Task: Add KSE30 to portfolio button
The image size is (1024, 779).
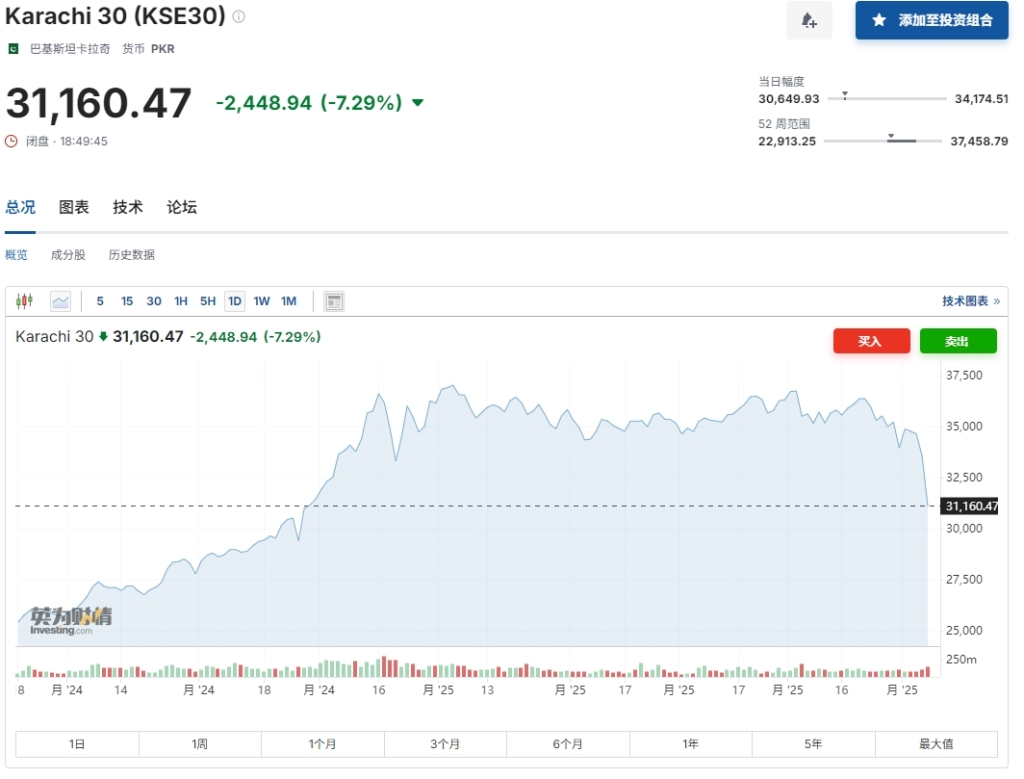Action: pos(931,20)
